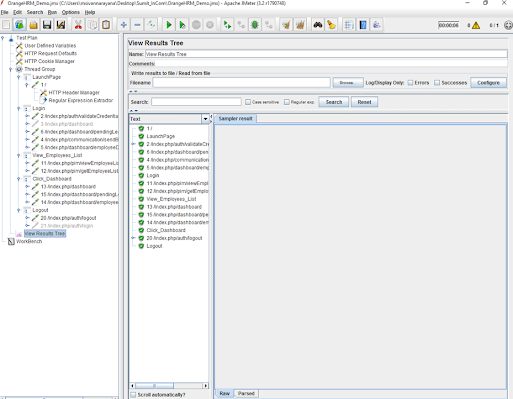
Task: Collapse the Thread Group node
Action: coord(11,69)
